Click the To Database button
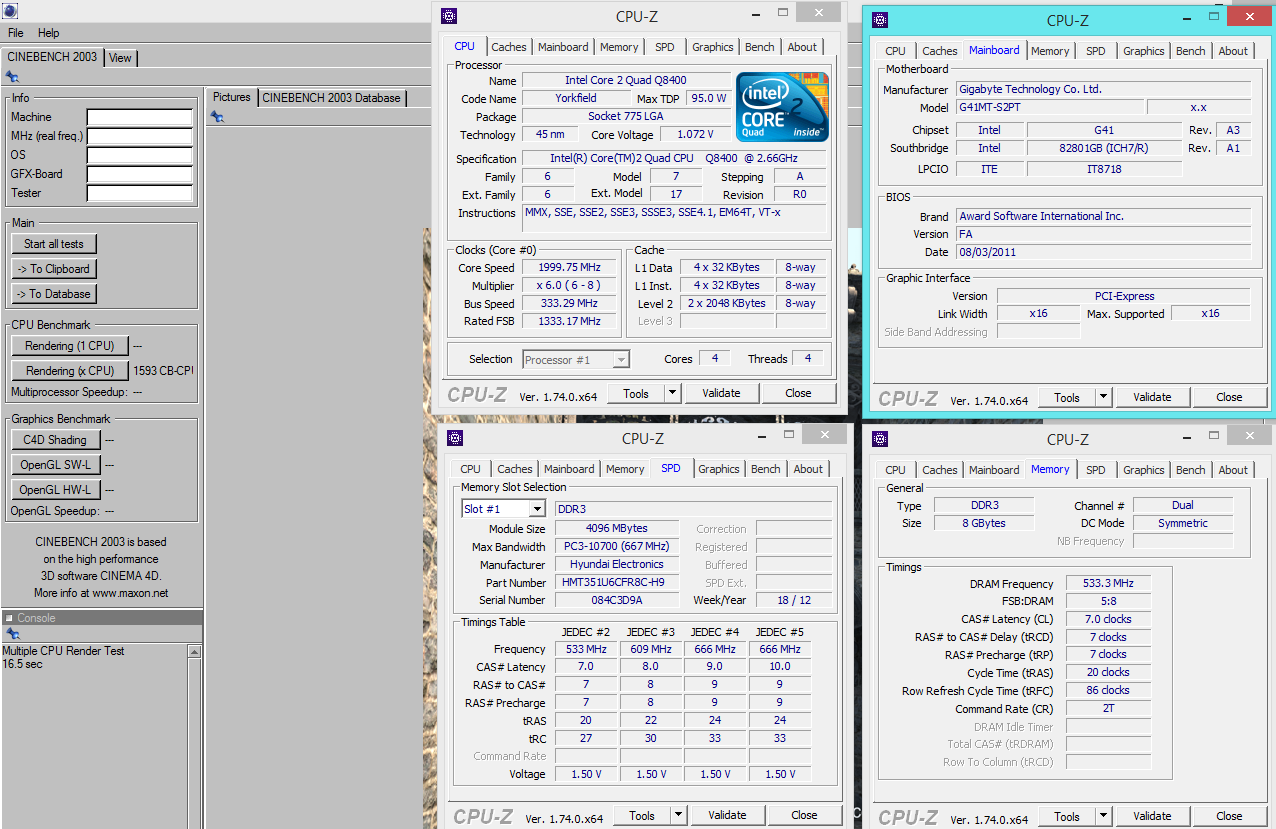Image resolution: width=1276 pixels, height=829 pixels. (54, 294)
